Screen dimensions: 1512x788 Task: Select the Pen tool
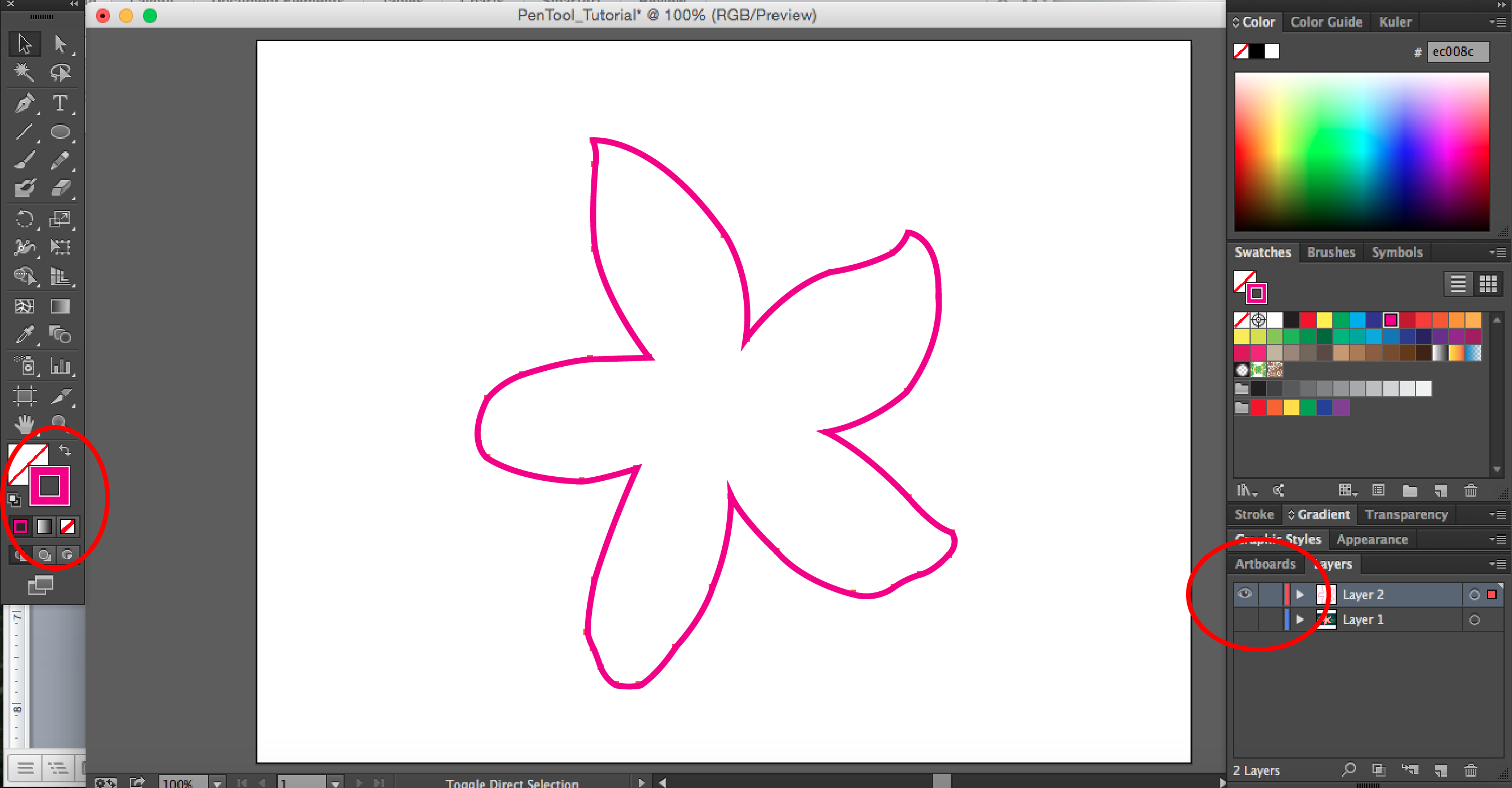pos(24,103)
